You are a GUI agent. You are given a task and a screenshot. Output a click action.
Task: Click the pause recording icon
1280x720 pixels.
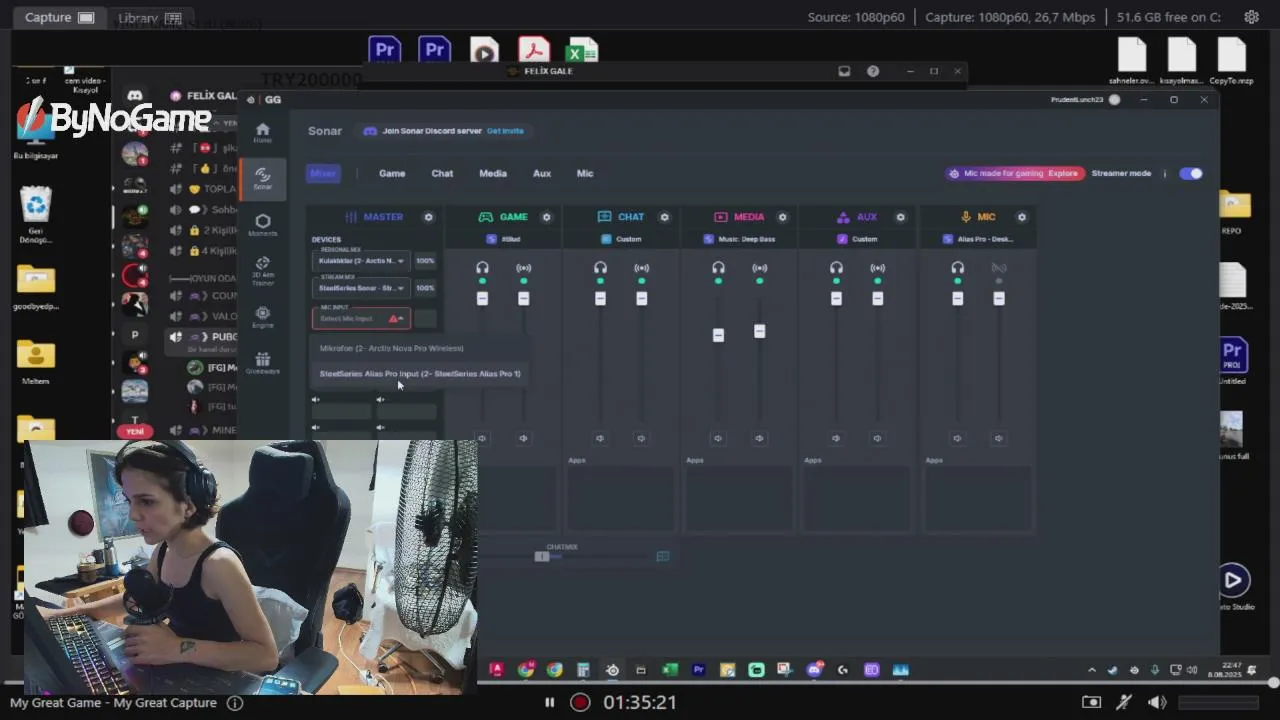point(549,702)
